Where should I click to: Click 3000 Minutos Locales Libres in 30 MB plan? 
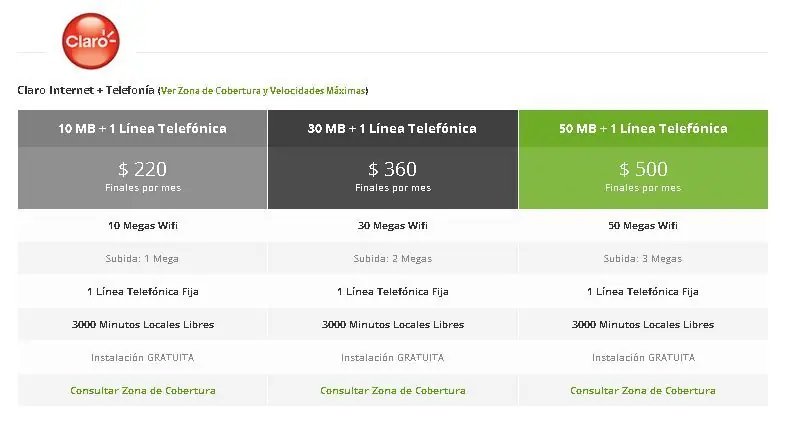tap(392, 325)
